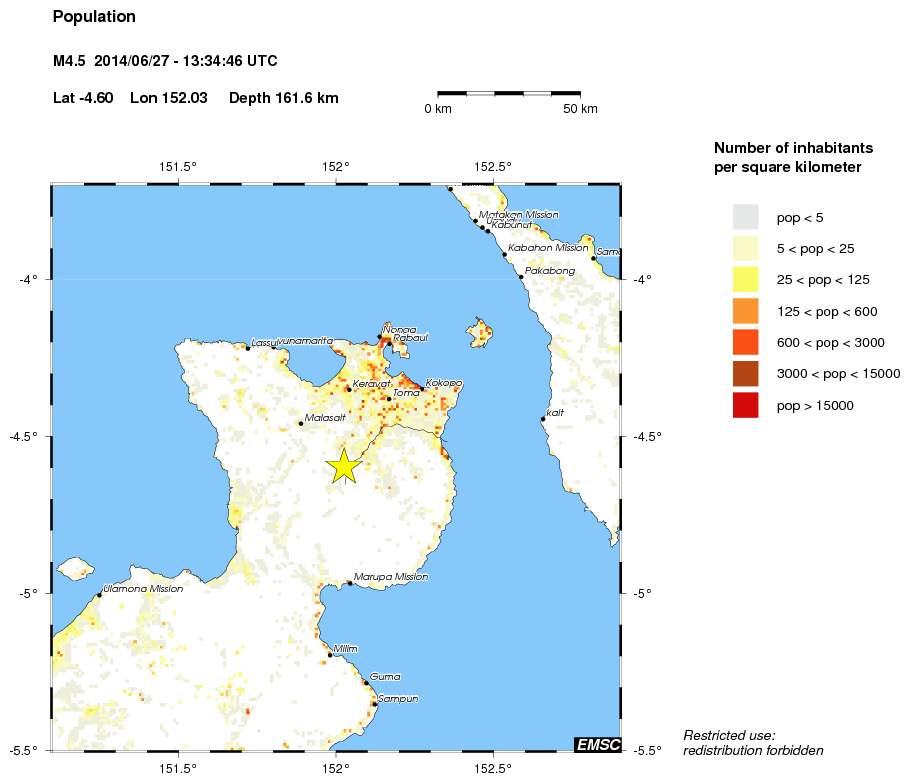Image resolution: width=910 pixels, height=783 pixels.
Task: Click the Keravat town label
Action: point(371,384)
